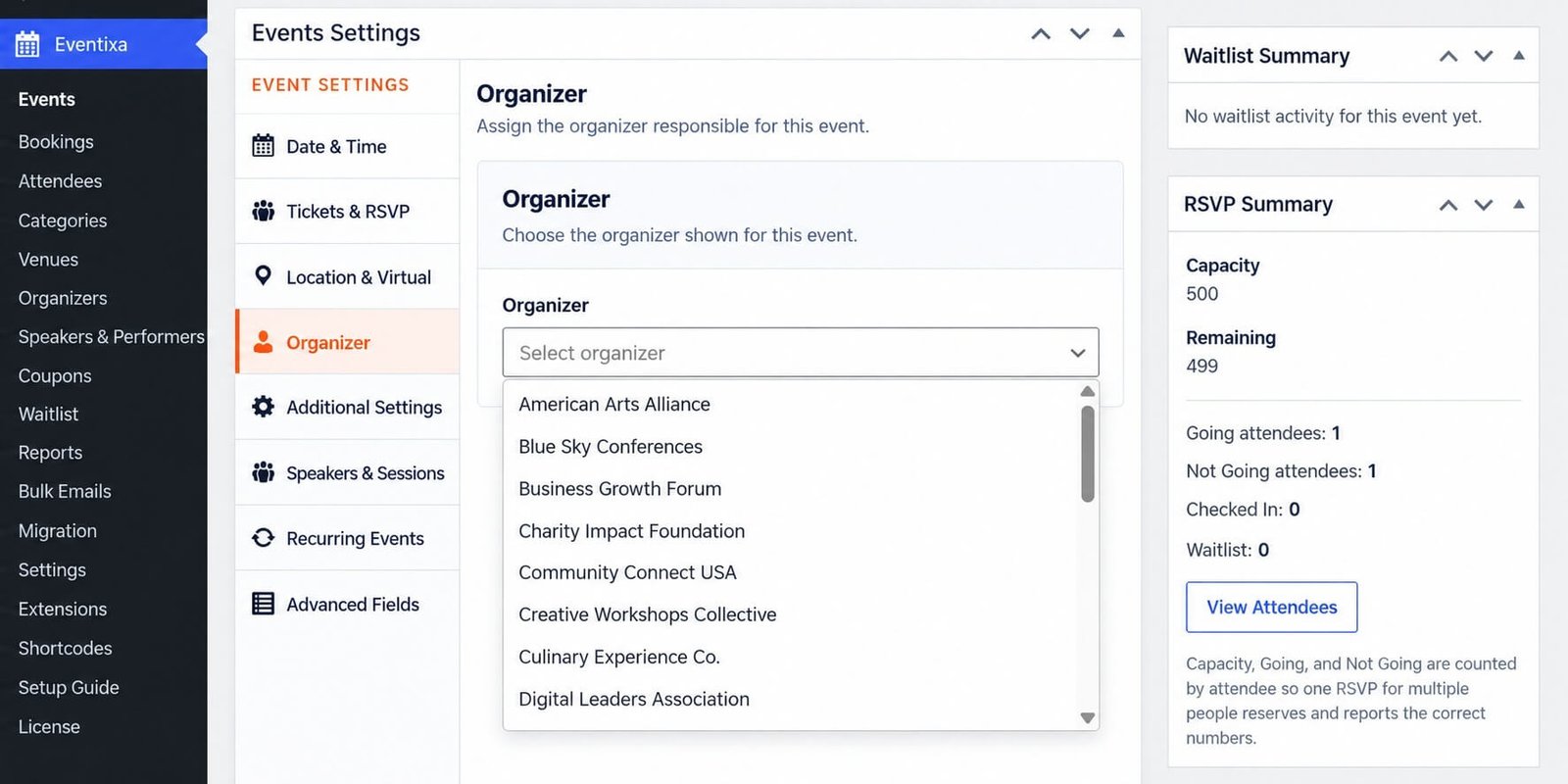Collapse the Waitlist Summary panel
The image size is (1568, 784).
(1519, 55)
